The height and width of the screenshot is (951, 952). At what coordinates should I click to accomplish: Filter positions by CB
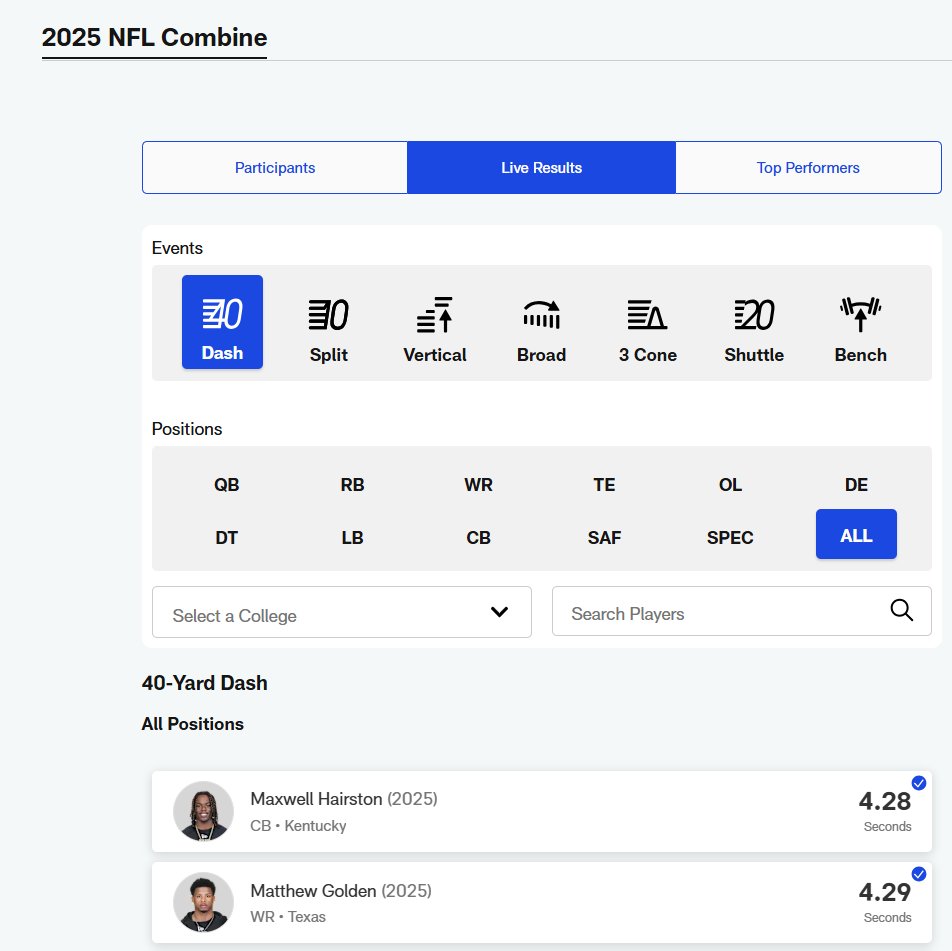[x=478, y=537]
